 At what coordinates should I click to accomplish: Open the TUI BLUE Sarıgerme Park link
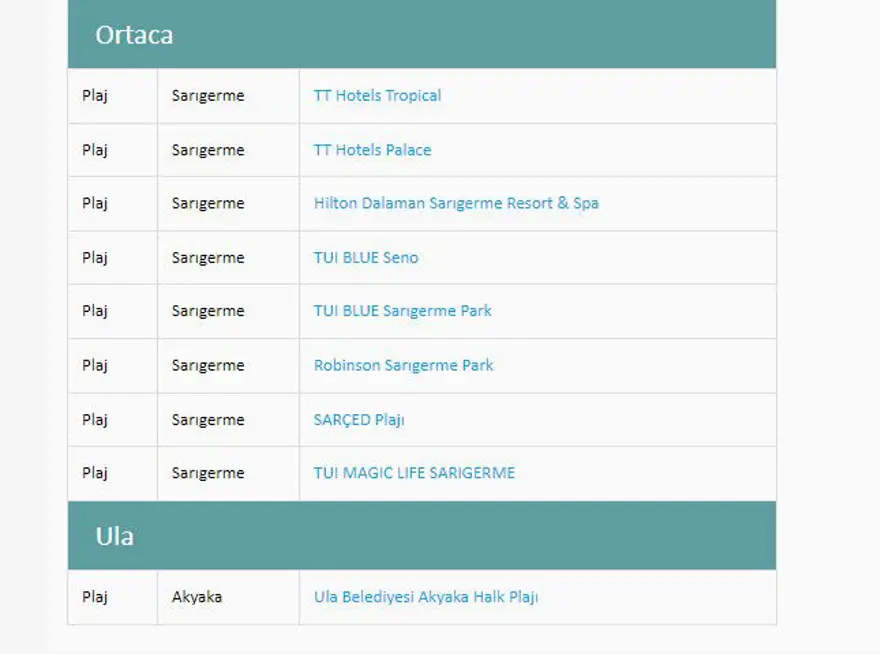tap(402, 311)
